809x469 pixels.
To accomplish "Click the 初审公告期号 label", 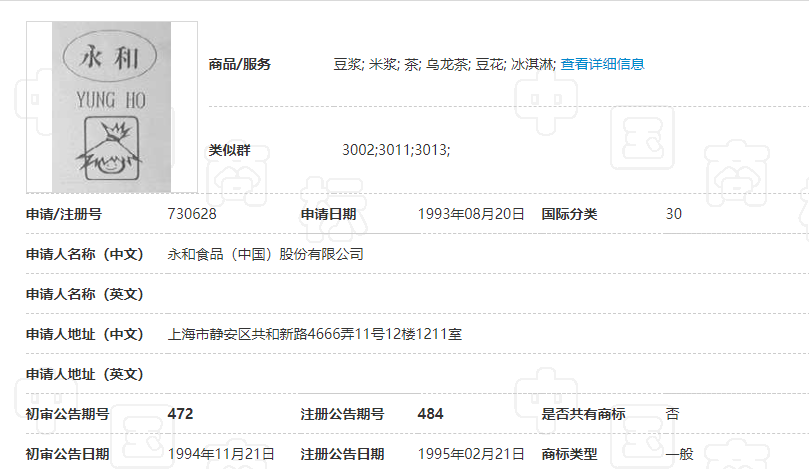I will [x=68, y=414].
